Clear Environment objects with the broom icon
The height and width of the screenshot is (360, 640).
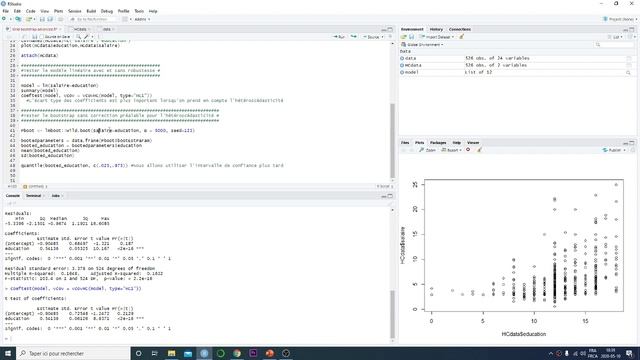point(462,37)
